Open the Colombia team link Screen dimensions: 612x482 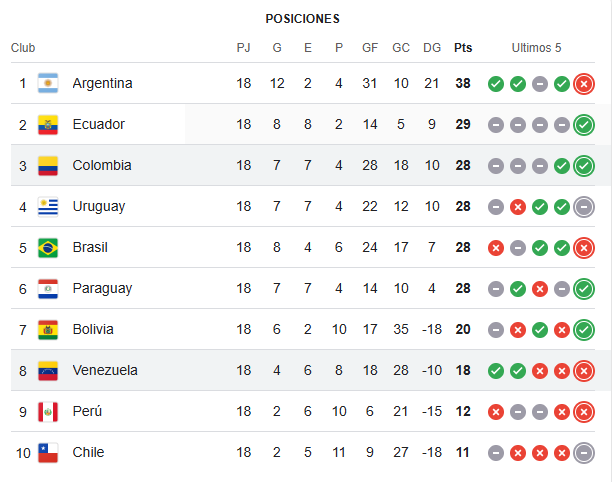tap(102, 165)
